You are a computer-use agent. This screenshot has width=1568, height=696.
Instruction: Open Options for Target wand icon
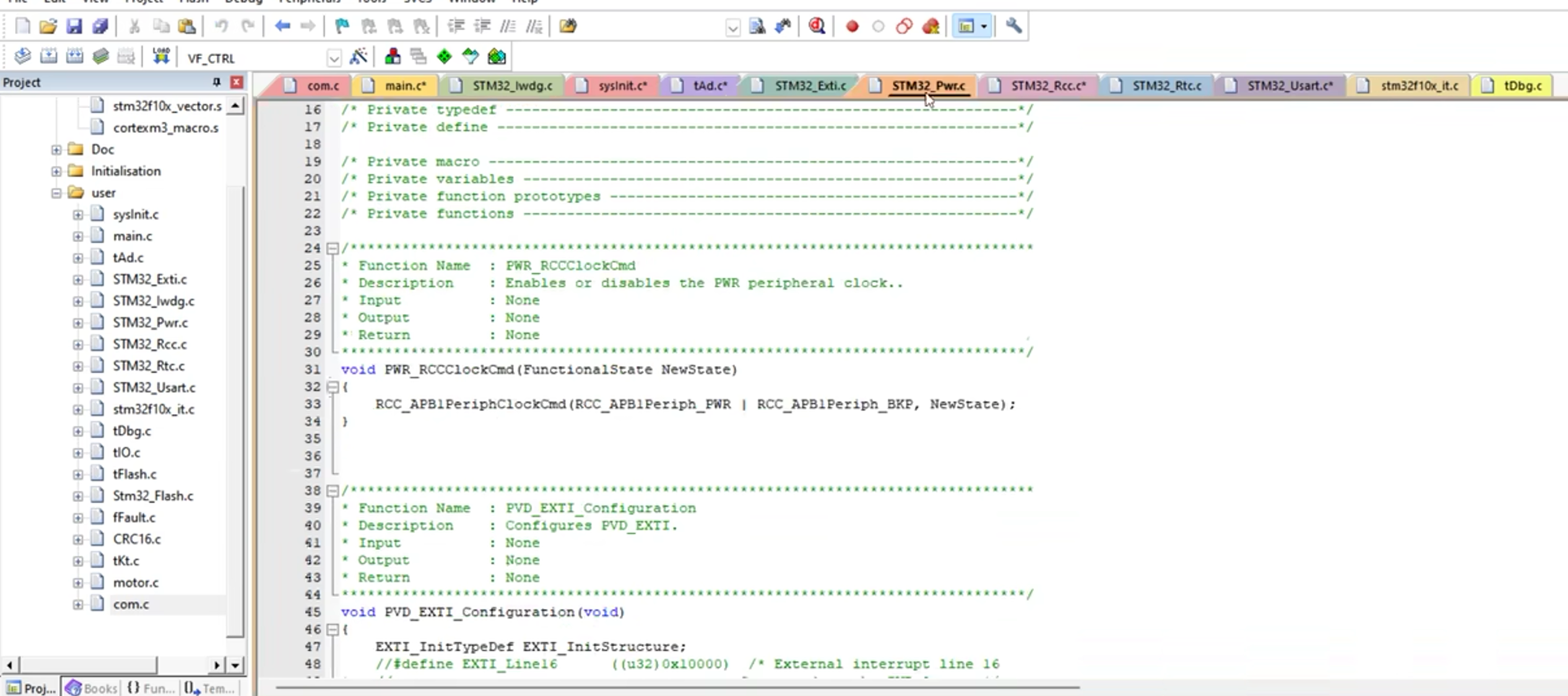(358, 57)
